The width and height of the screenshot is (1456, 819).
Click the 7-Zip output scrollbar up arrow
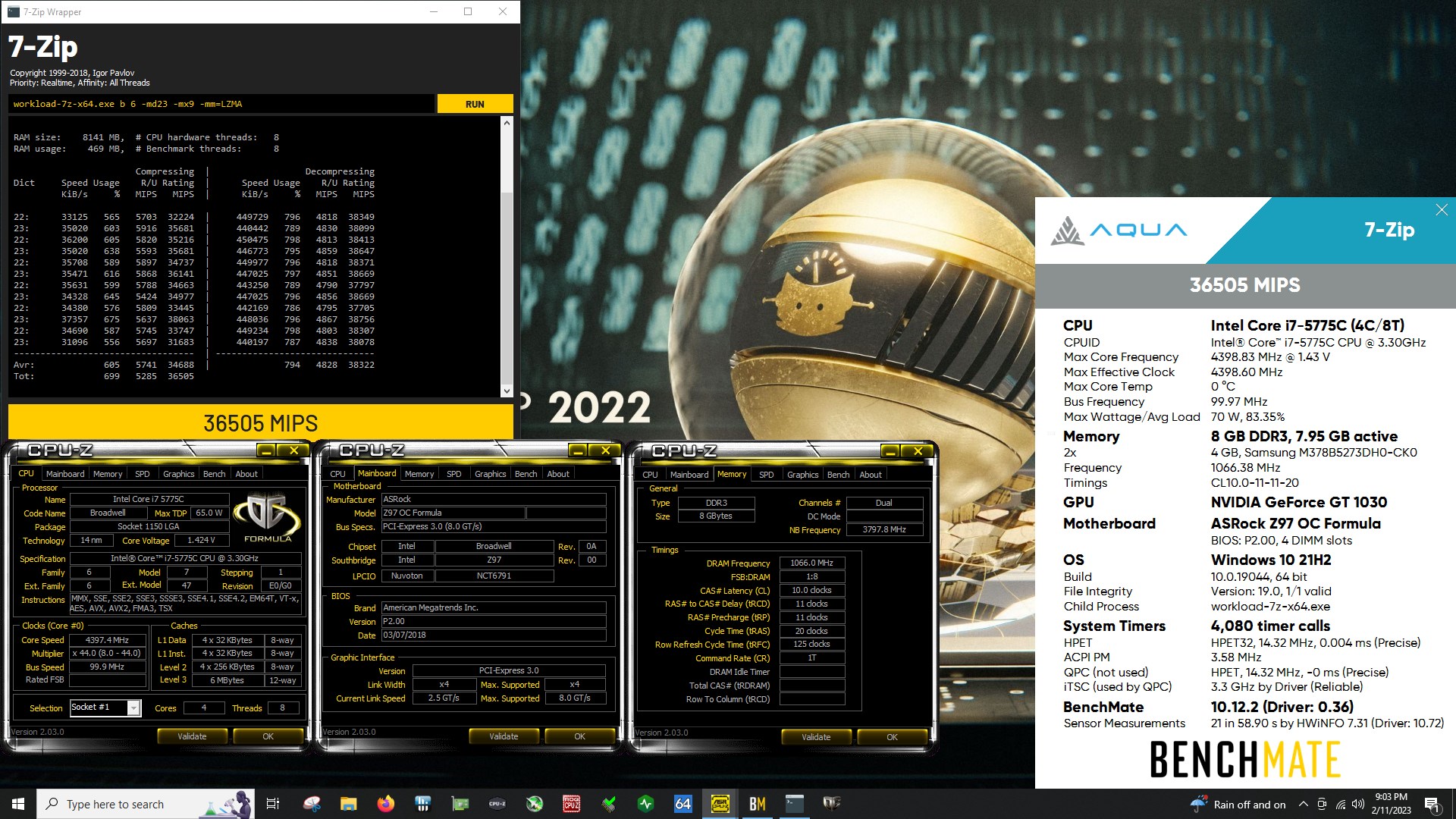point(507,122)
